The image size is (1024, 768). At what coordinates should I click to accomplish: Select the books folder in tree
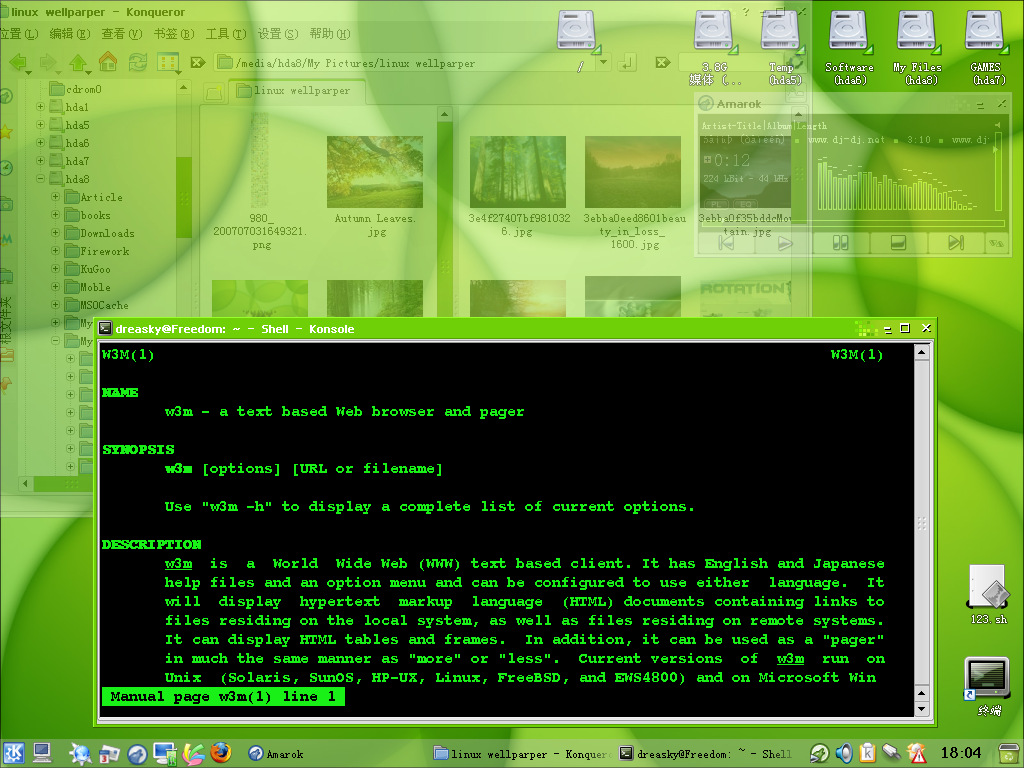pyautogui.click(x=88, y=215)
